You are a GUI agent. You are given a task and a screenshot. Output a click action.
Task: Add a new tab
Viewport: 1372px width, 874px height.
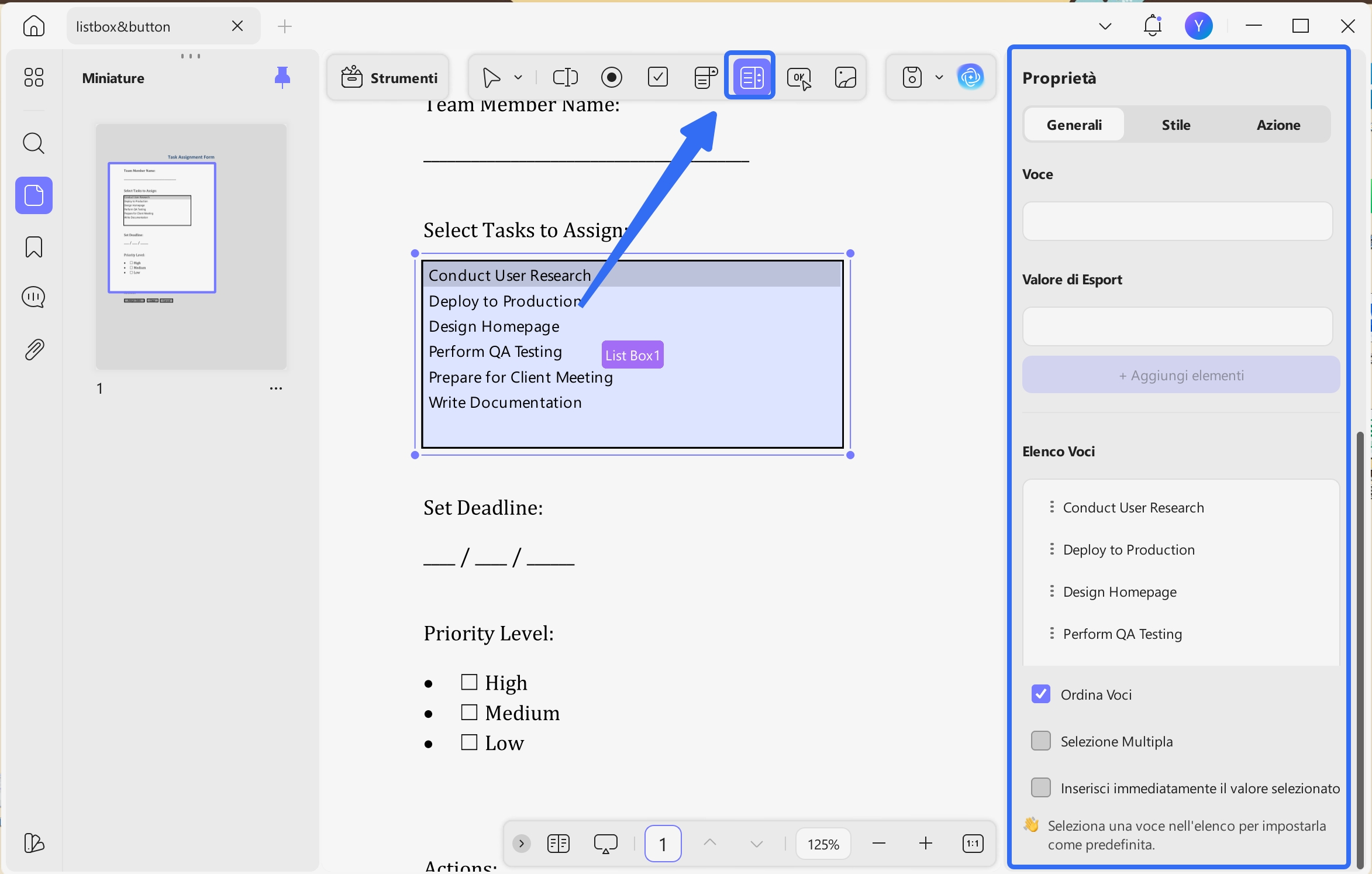(285, 26)
